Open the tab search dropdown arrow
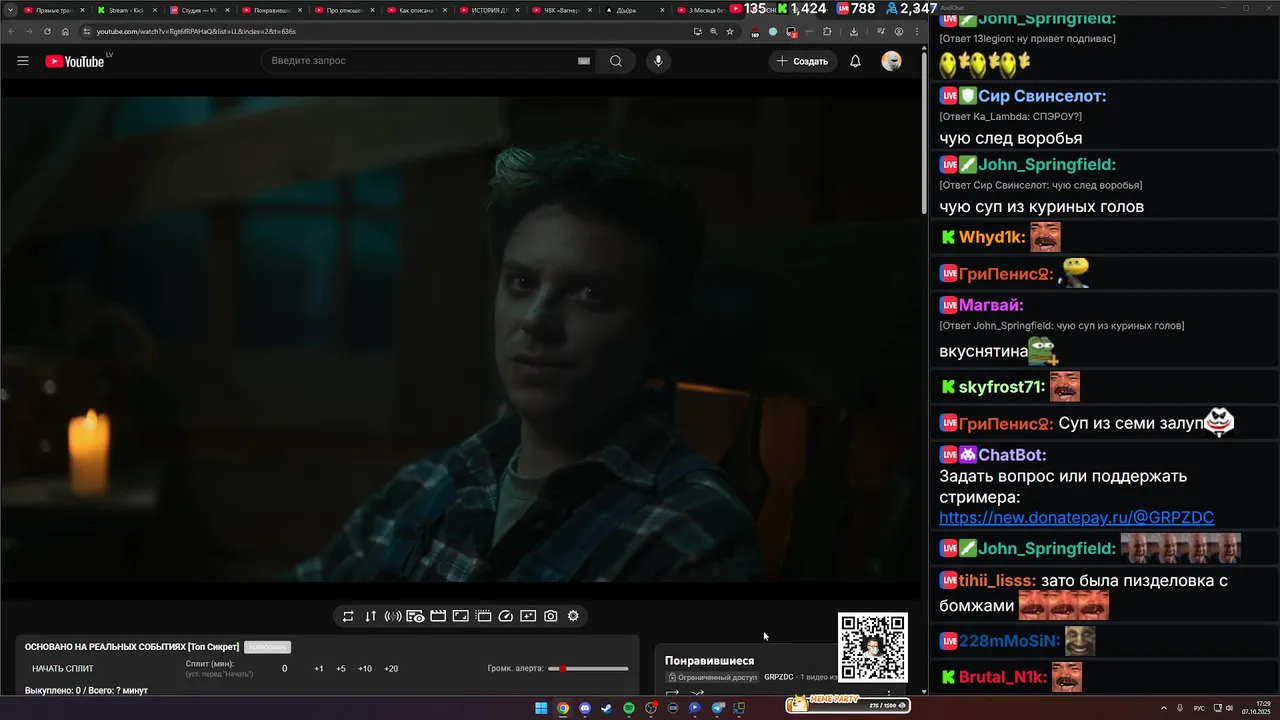This screenshot has height=720, width=1280. pyautogui.click(x=10, y=10)
